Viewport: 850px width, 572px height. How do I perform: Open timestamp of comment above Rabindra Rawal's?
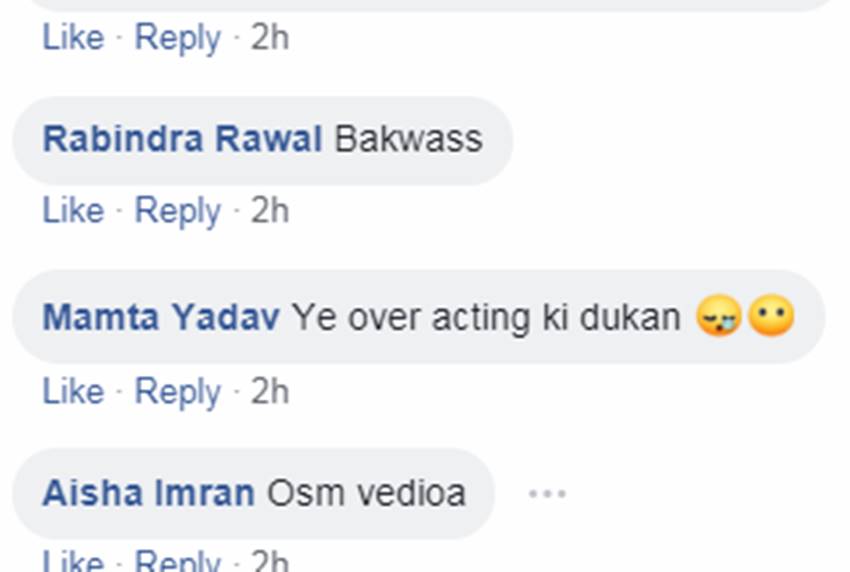(x=269, y=38)
